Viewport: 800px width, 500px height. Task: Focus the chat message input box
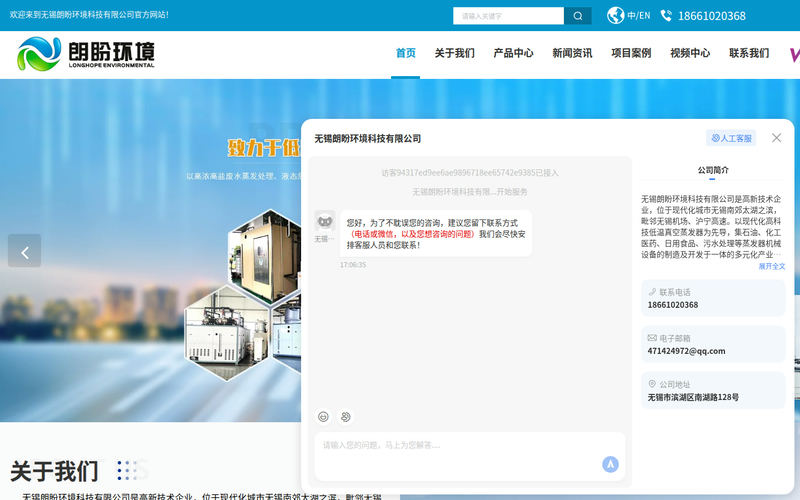click(470, 456)
